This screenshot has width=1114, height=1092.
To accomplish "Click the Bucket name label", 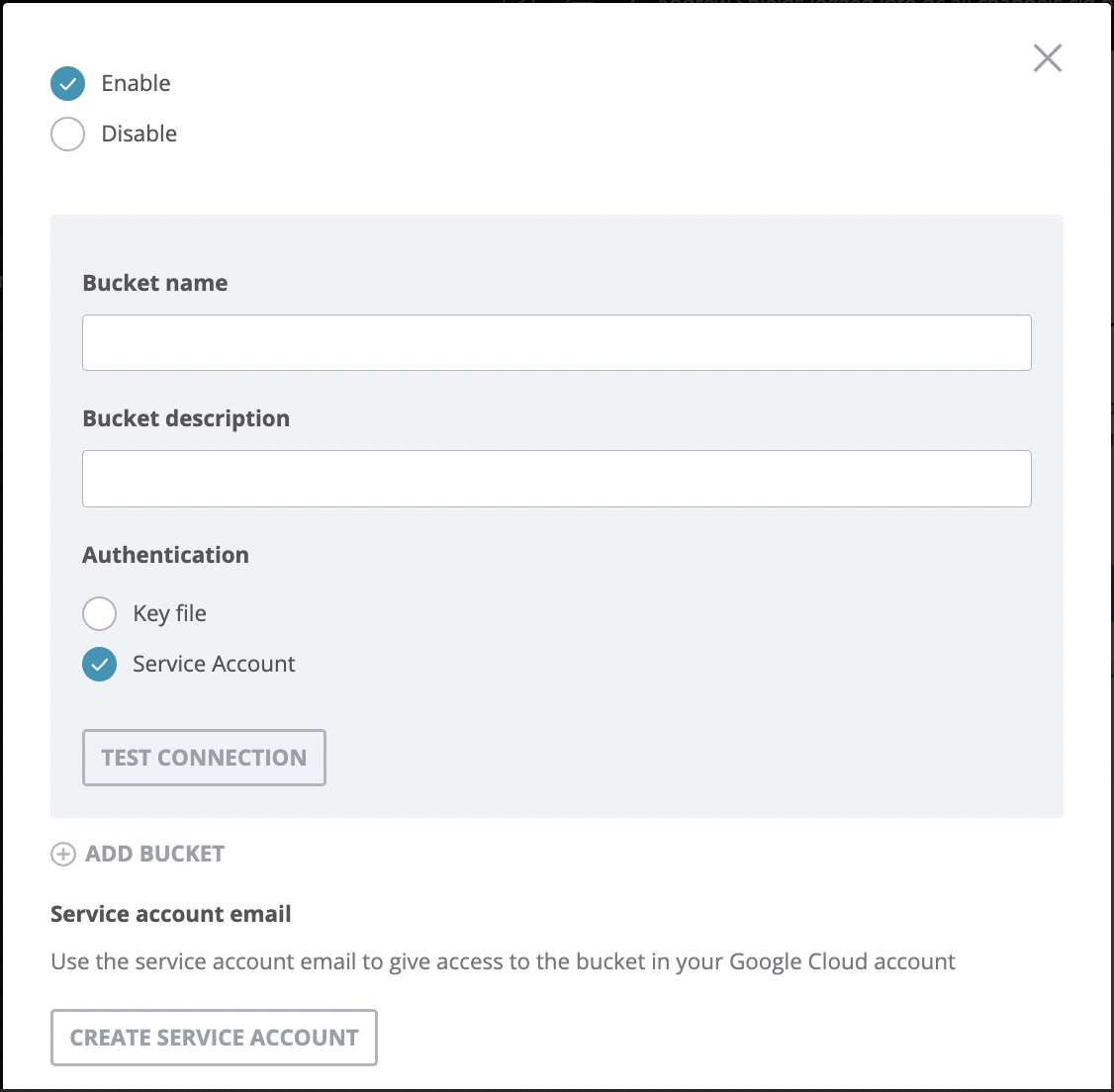I will [x=155, y=283].
